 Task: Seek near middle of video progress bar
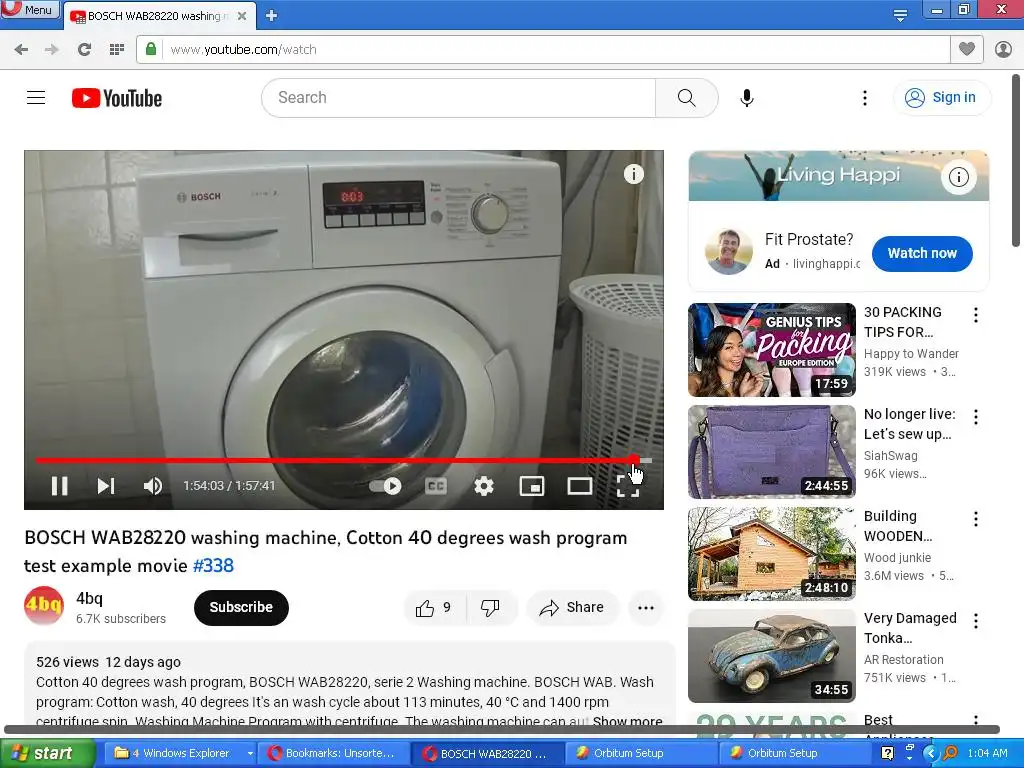[x=344, y=460]
